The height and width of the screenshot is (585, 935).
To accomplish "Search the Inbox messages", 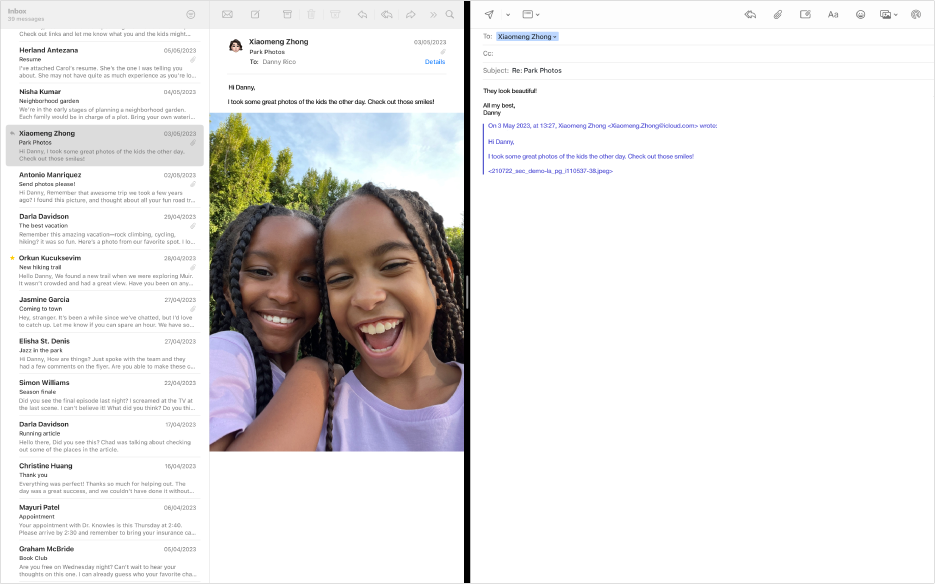I will pyautogui.click(x=449, y=13).
